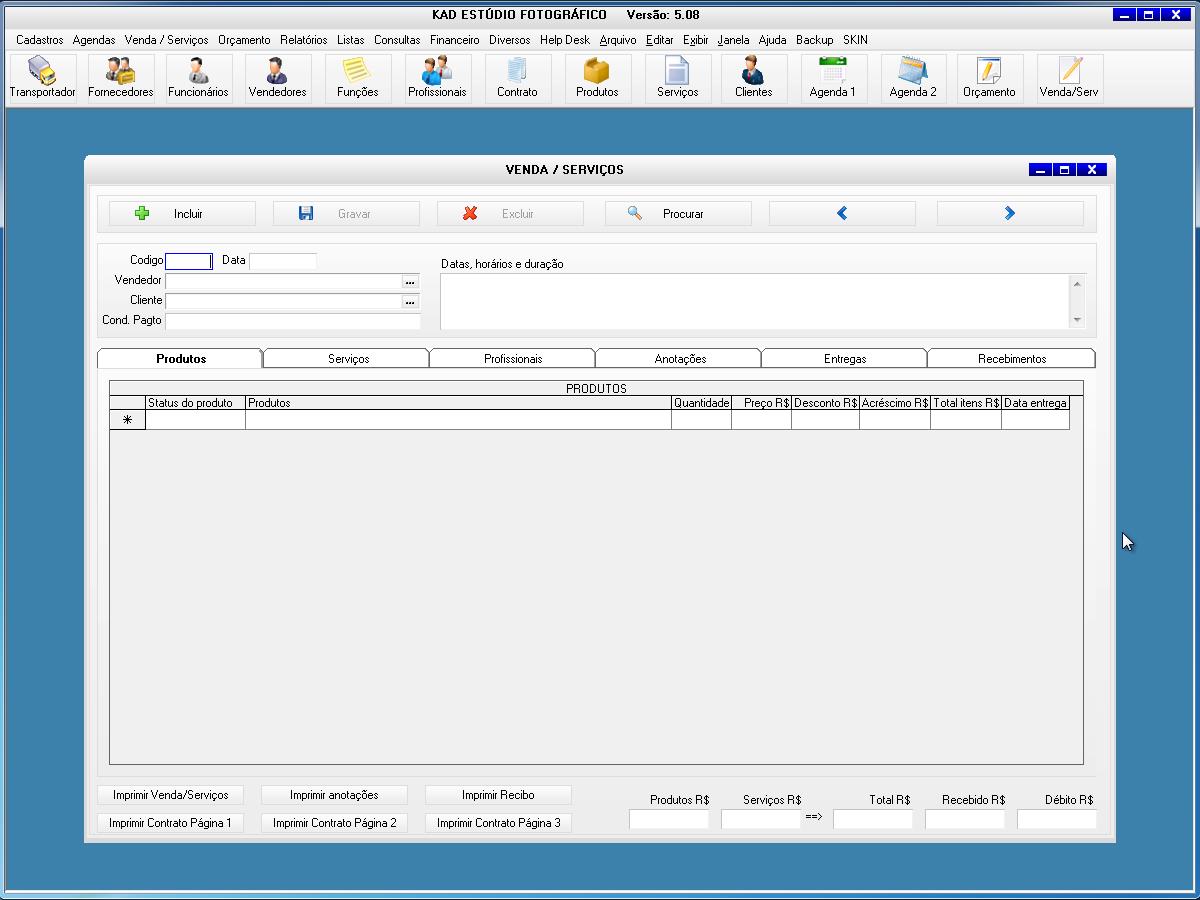Open the Financeiro menu

pyautogui.click(x=455, y=40)
